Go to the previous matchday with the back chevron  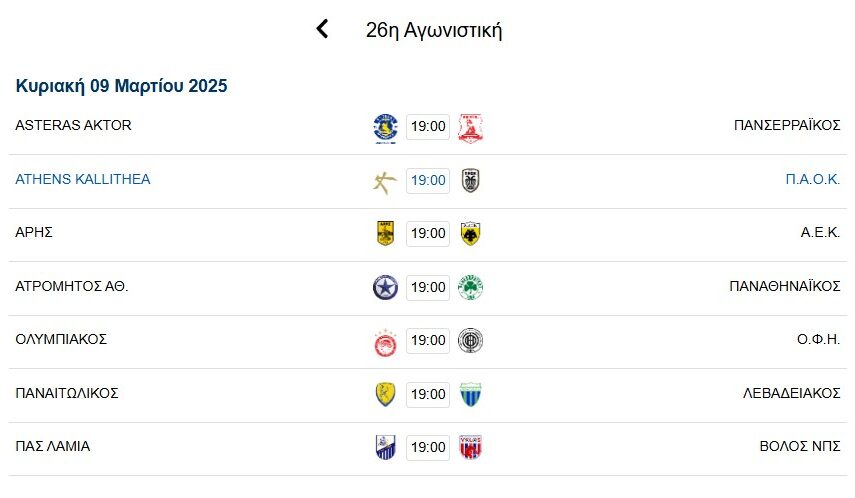point(322,29)
